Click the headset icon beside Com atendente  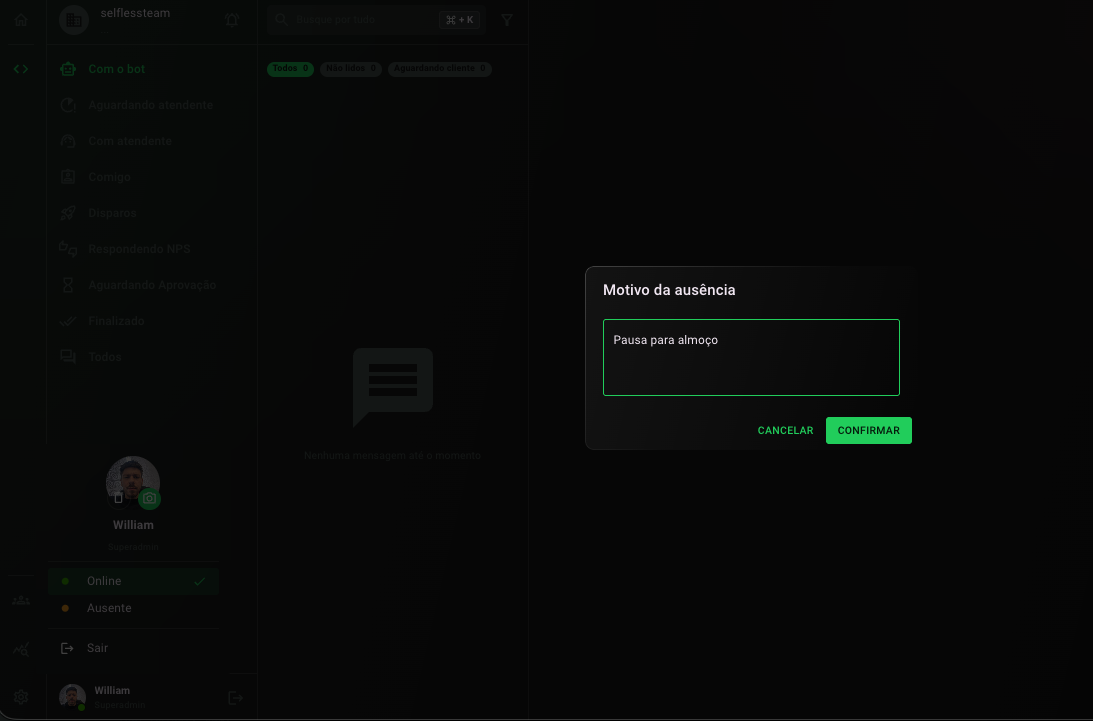68,141
